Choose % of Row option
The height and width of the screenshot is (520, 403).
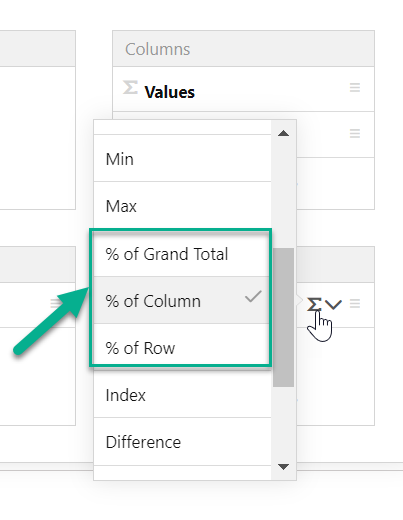pos(183,348)
